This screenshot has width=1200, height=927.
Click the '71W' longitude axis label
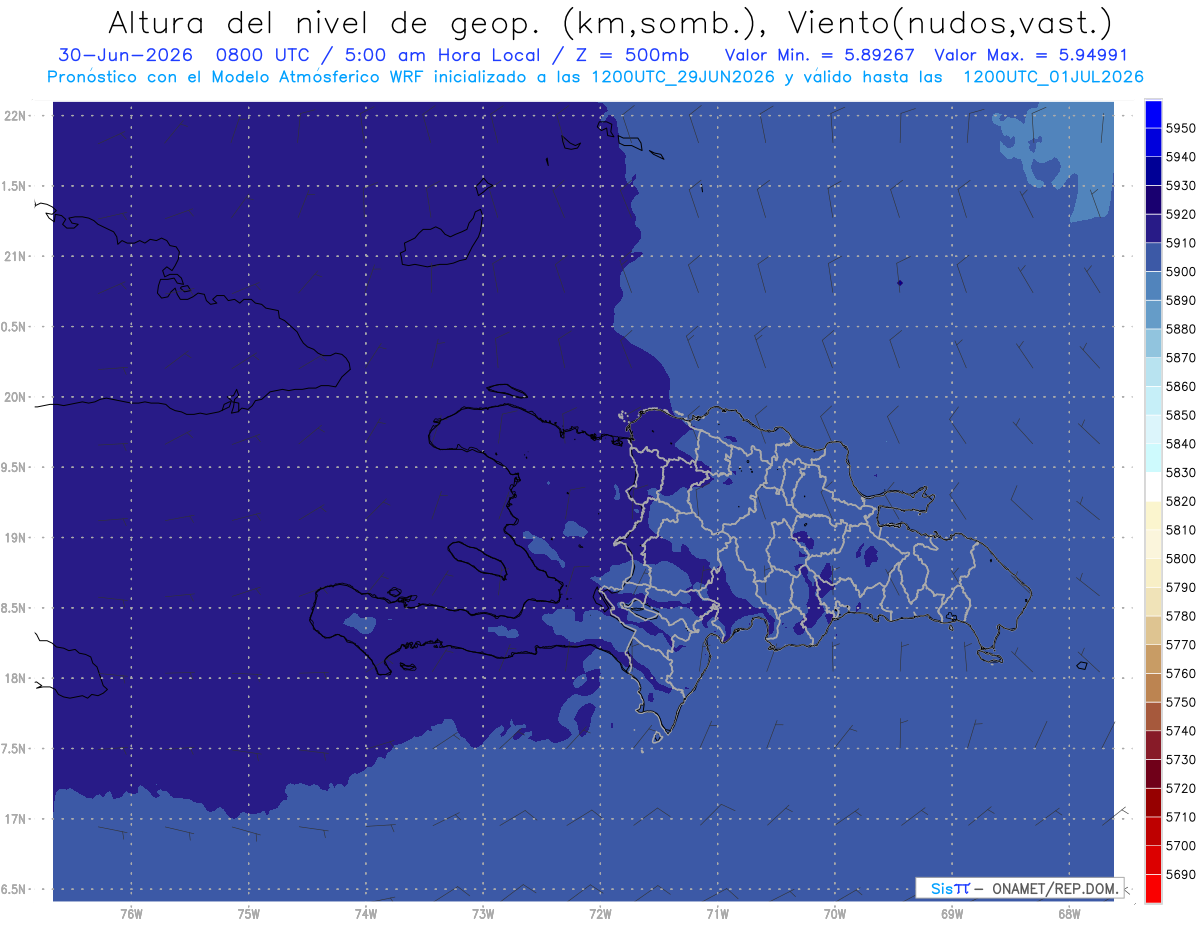click(x=717, y=914)
